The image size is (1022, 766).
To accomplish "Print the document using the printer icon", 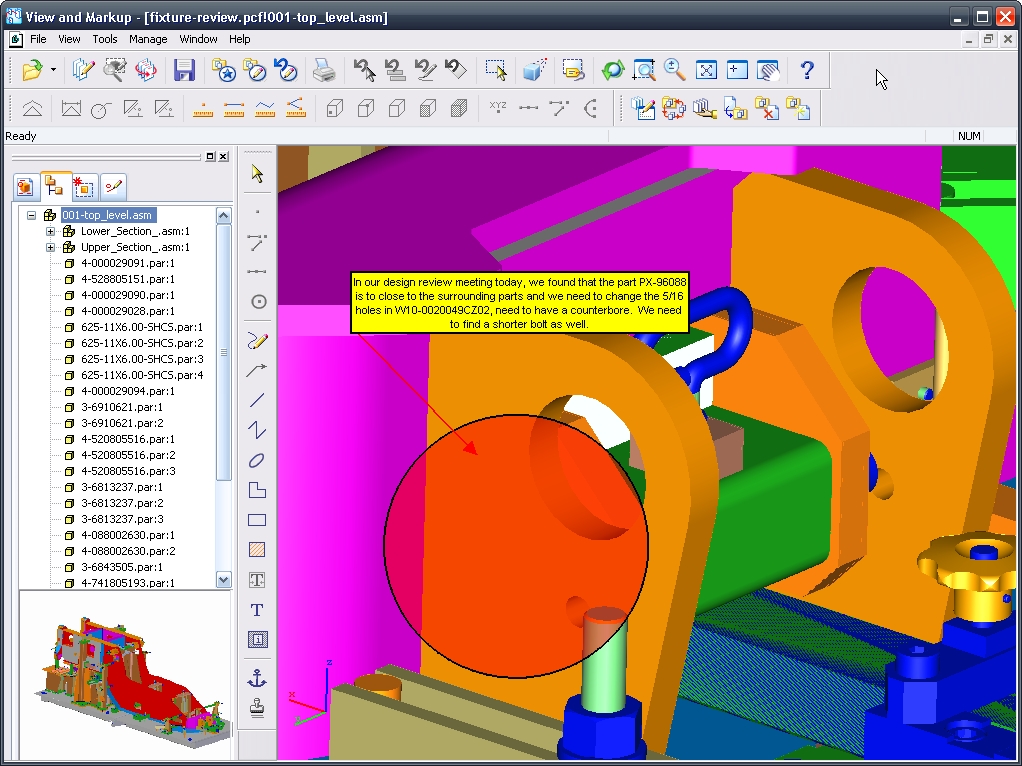I will tap(323, 70).
